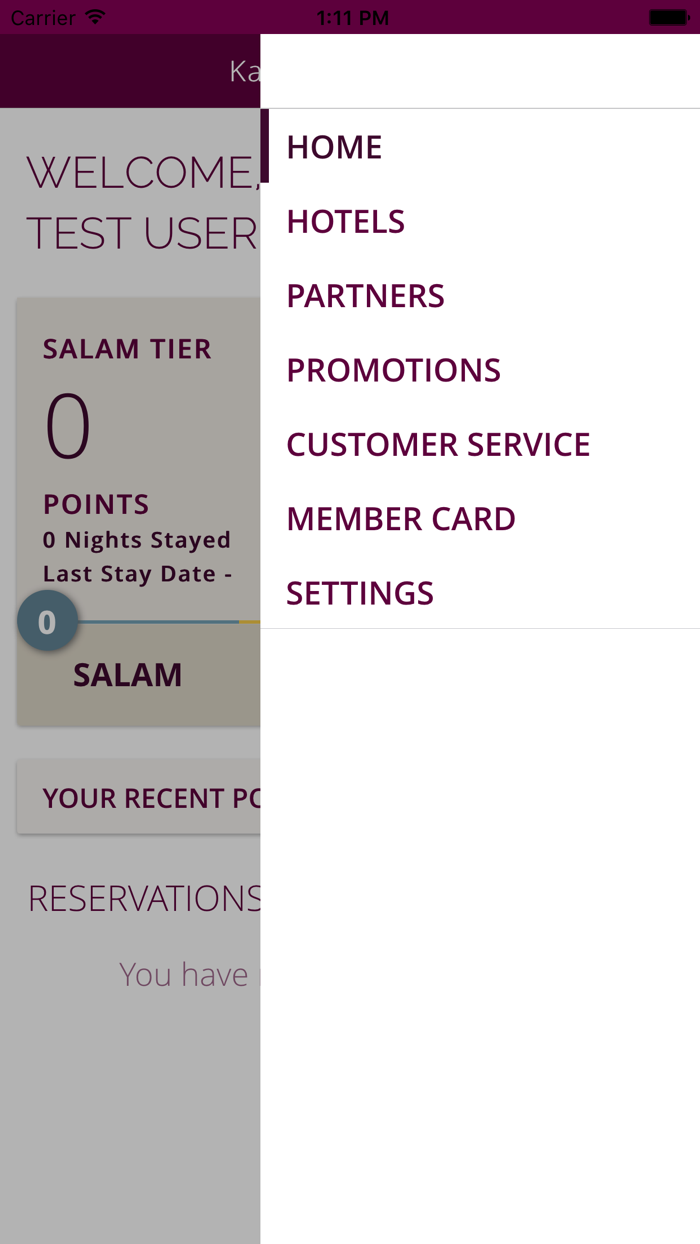Tap the RESERVATIONS heading
The width and height of the screenshot is (700, 1244).
pyautogui.click(x=140, y=898)
